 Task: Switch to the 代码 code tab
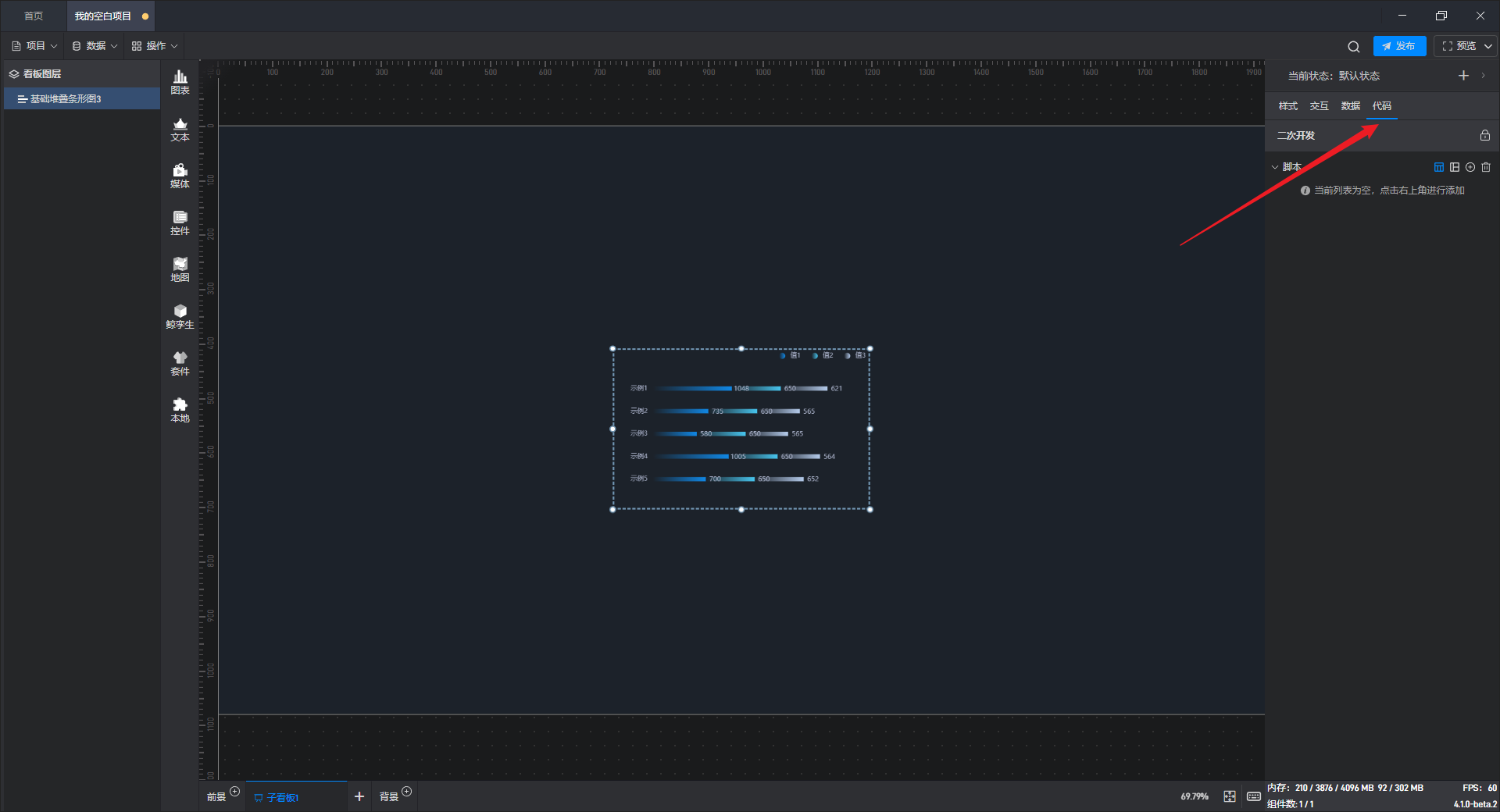[1381, 106]
